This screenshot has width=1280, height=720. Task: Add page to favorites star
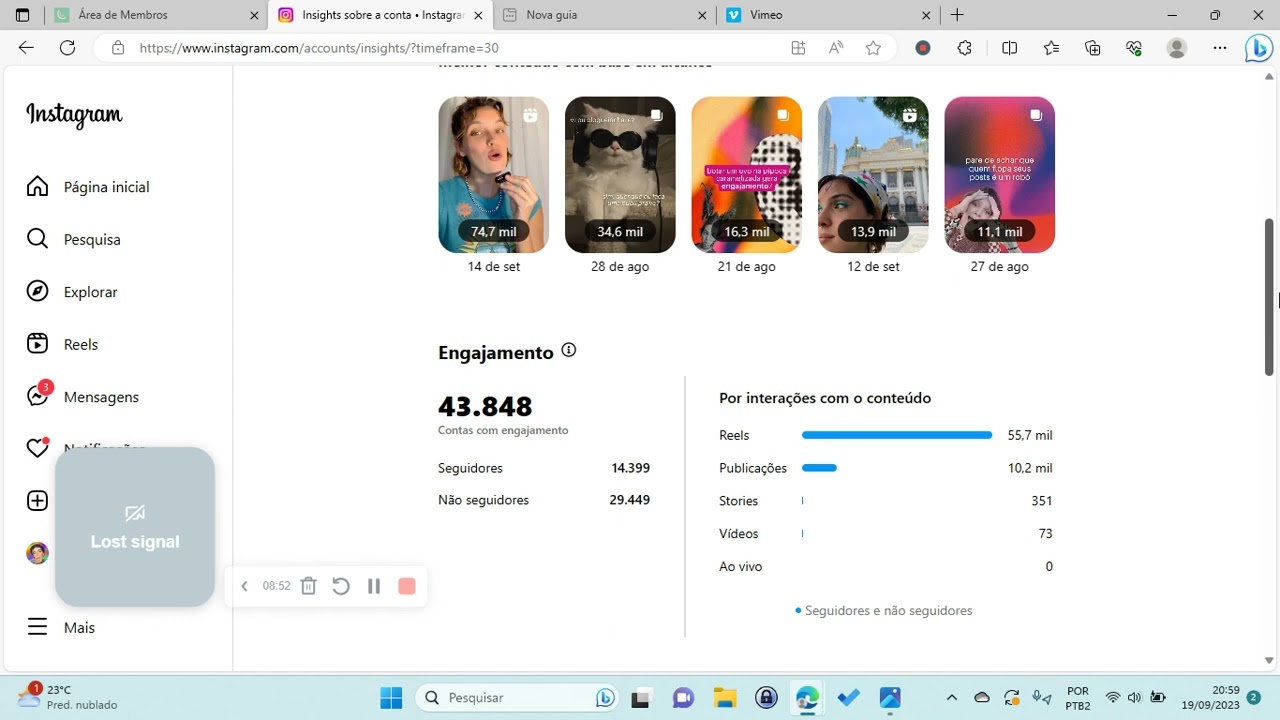pyautogui.click(x=873, y=48)
